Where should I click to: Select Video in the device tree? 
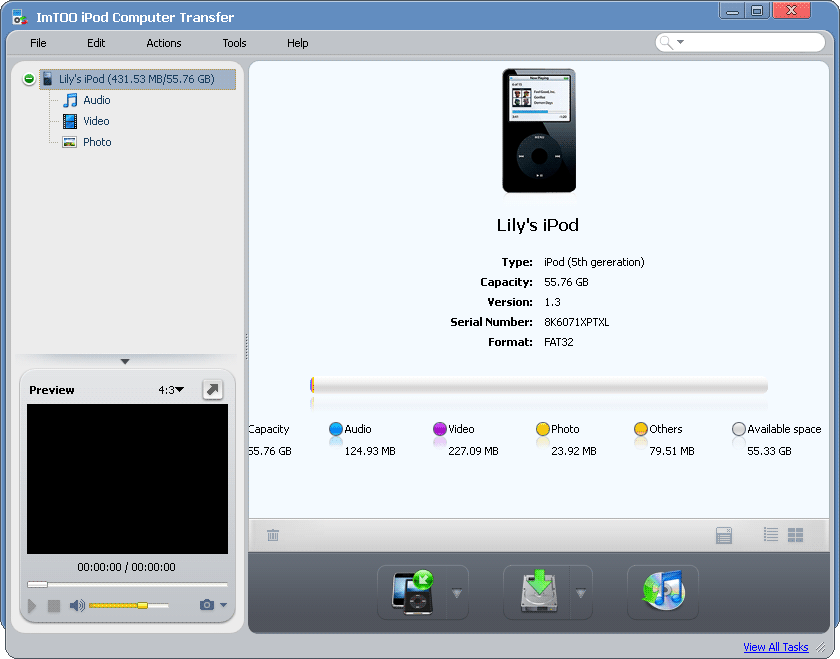(x=96, y=121)
